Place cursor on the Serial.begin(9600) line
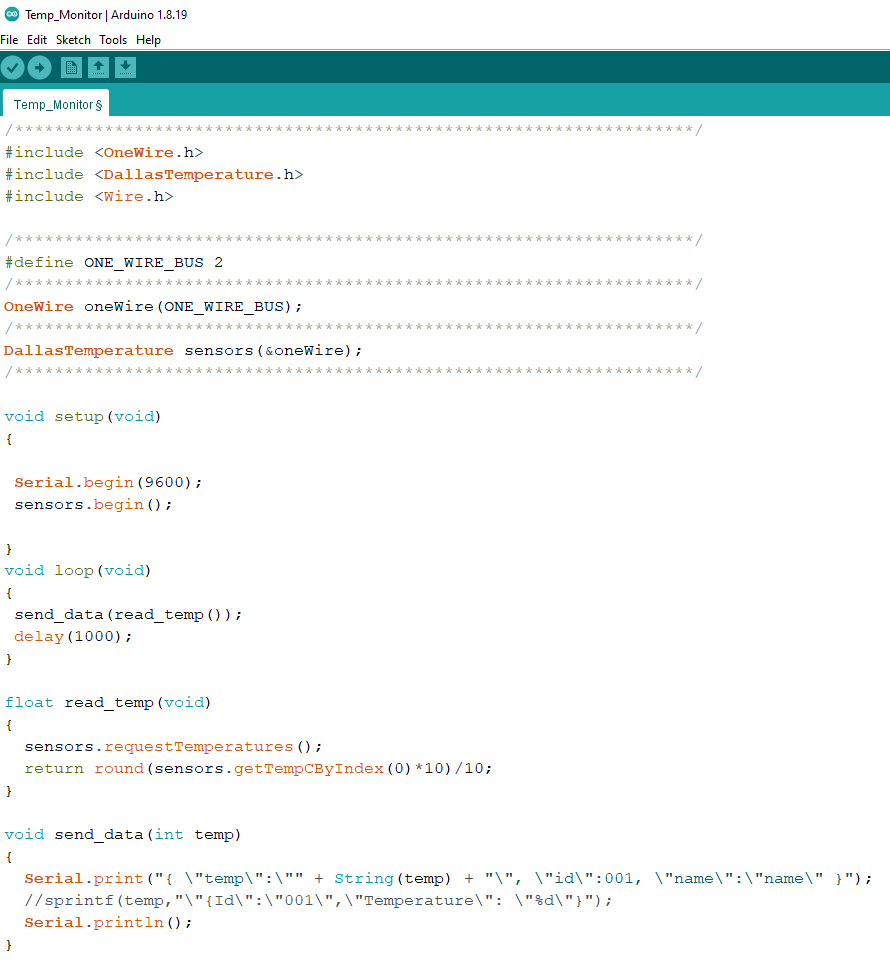The height and width of the screenshot is (963, 890). [x=108, y=482]
